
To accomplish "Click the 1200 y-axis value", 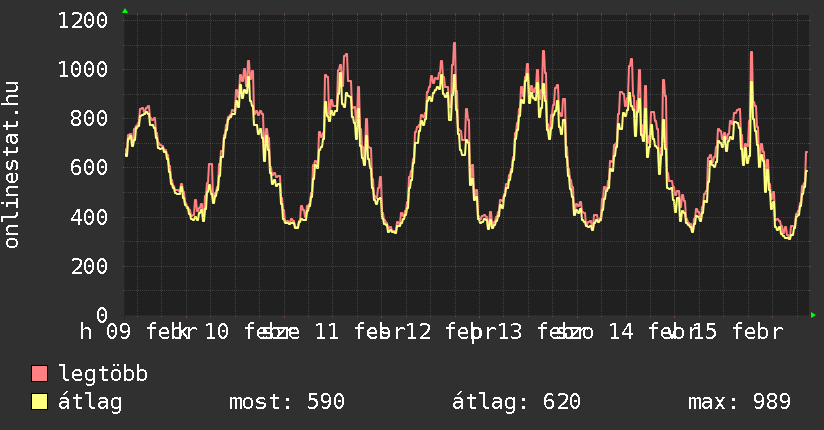I will coord(83,20).
